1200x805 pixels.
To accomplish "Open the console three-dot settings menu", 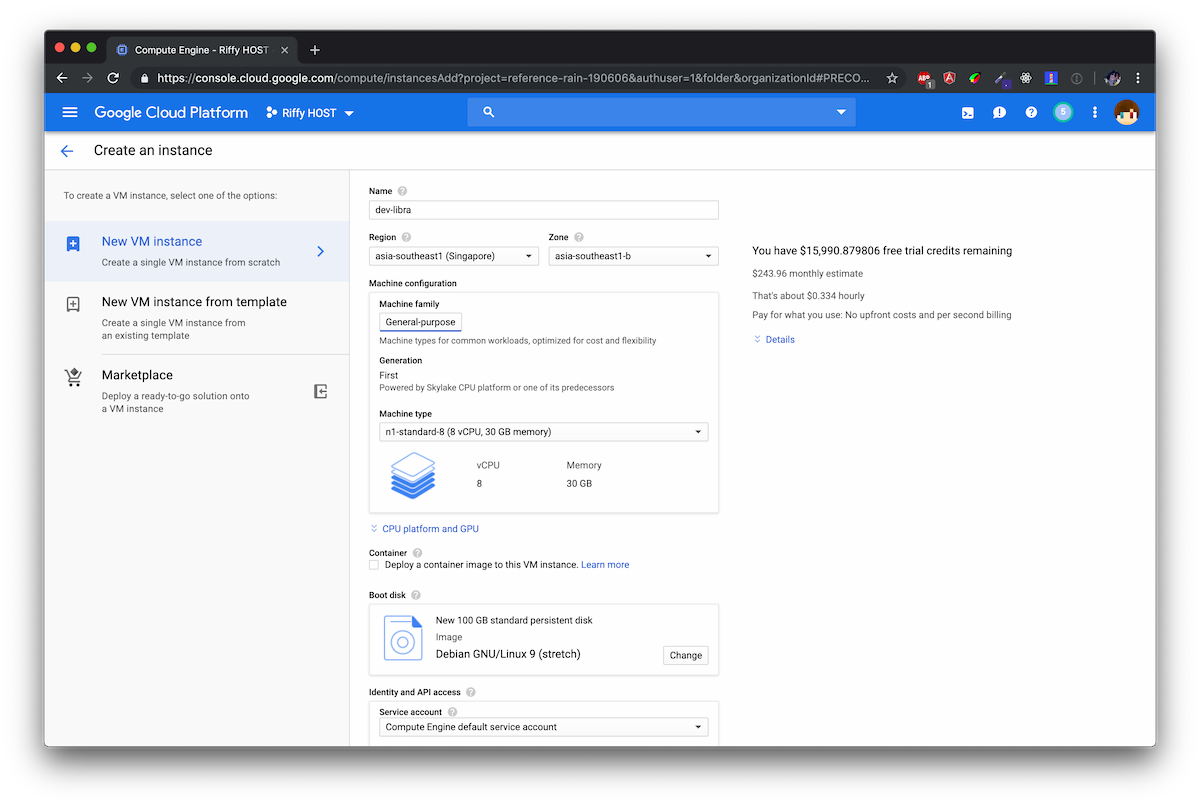I will 1095,113.
